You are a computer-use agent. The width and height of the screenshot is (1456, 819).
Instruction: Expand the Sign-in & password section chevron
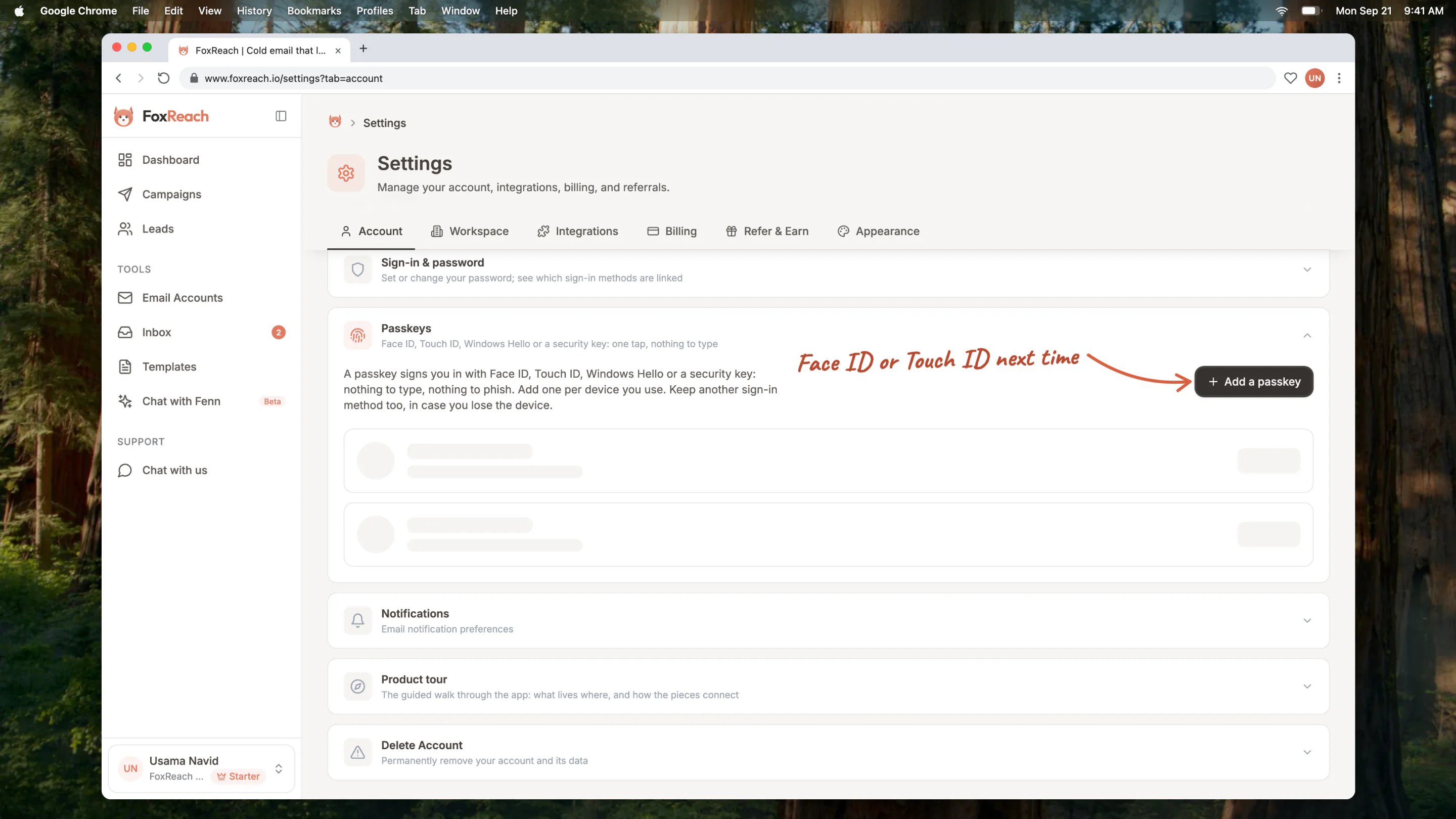[1307, 269]
